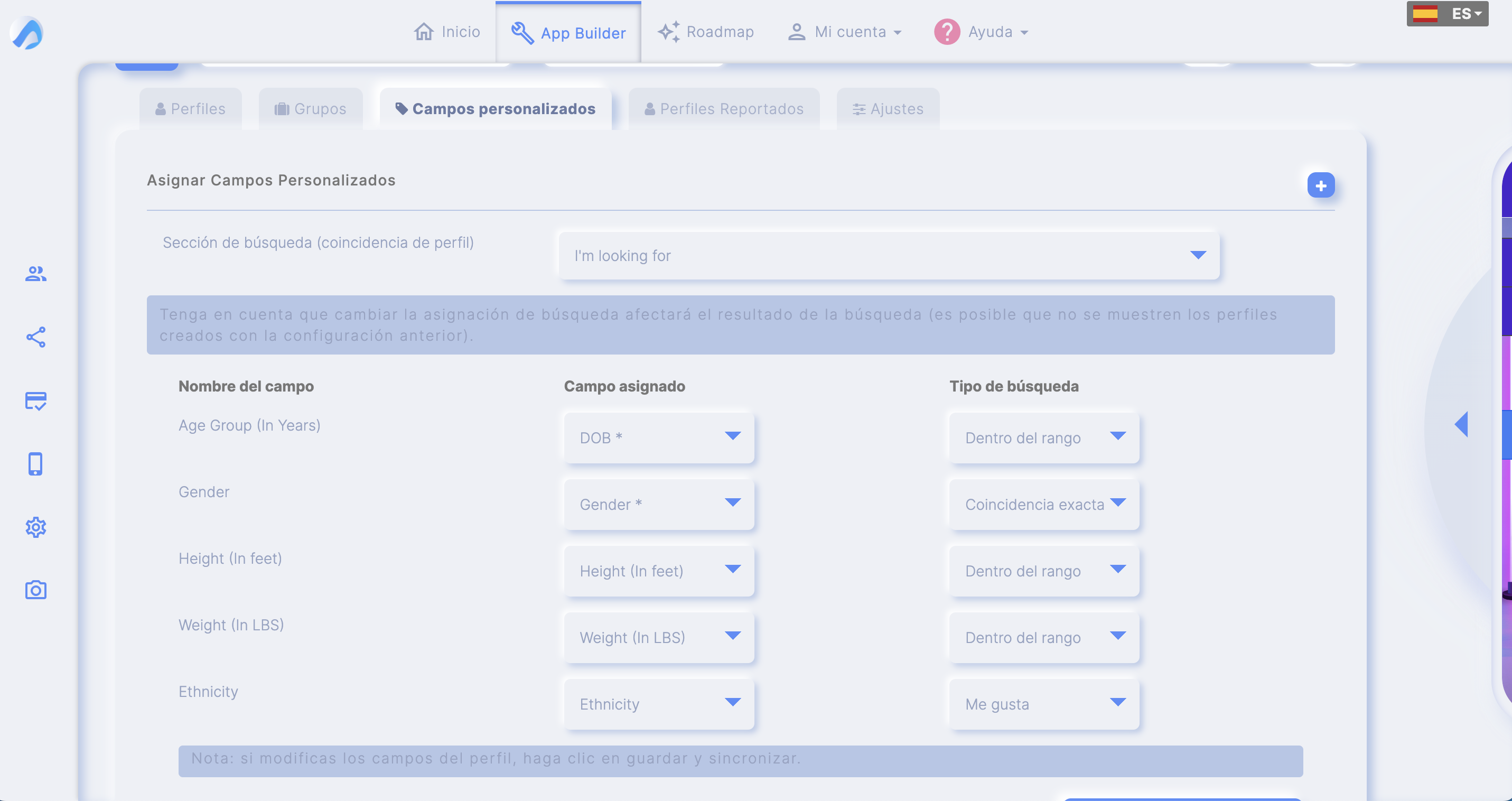The height and width of the screenshot is (801, 1512).
Task: Click the sparkle icon of Roadmap
Action: (668, 32)
